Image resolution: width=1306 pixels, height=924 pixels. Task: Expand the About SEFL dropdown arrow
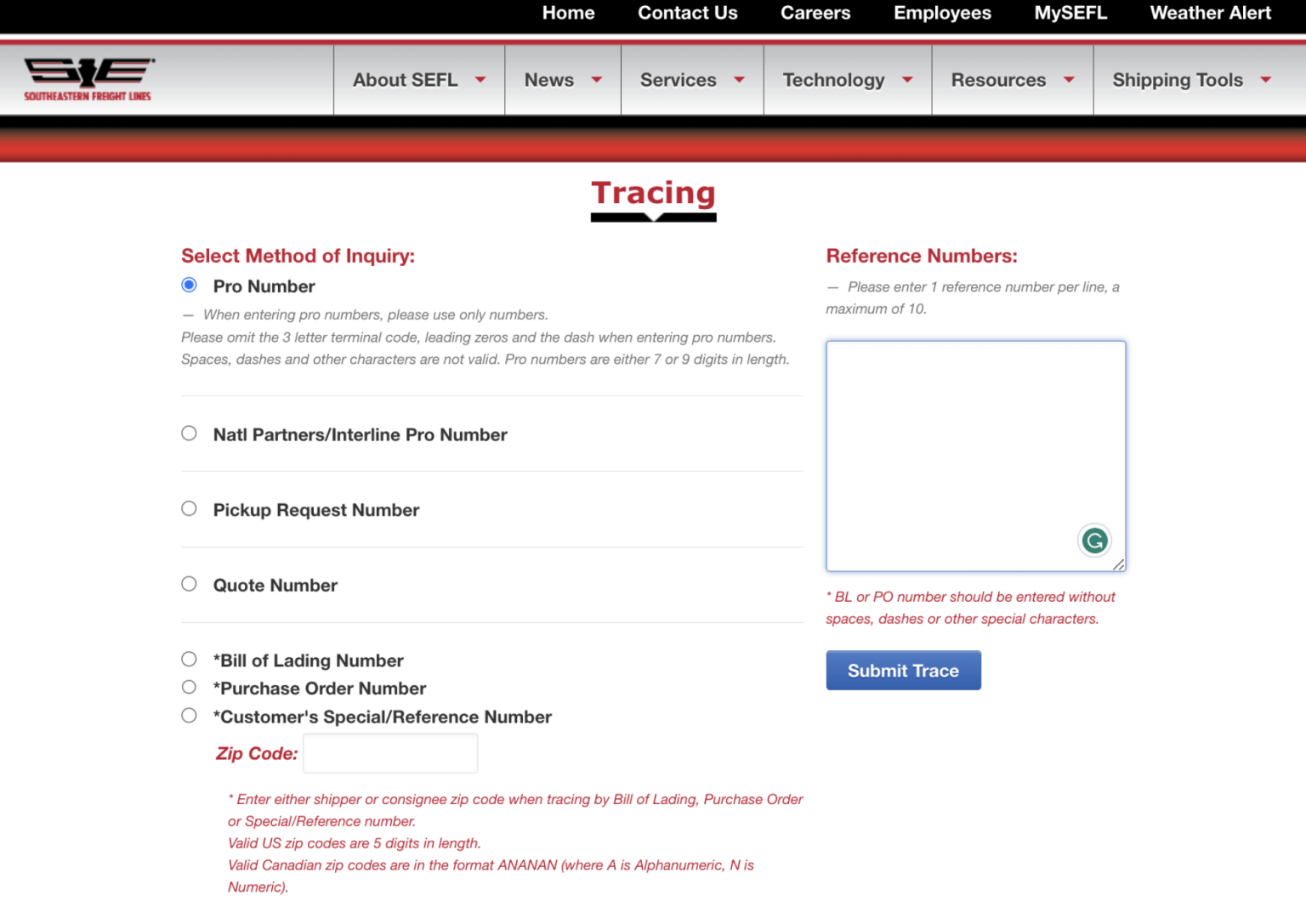coord(480,80)
